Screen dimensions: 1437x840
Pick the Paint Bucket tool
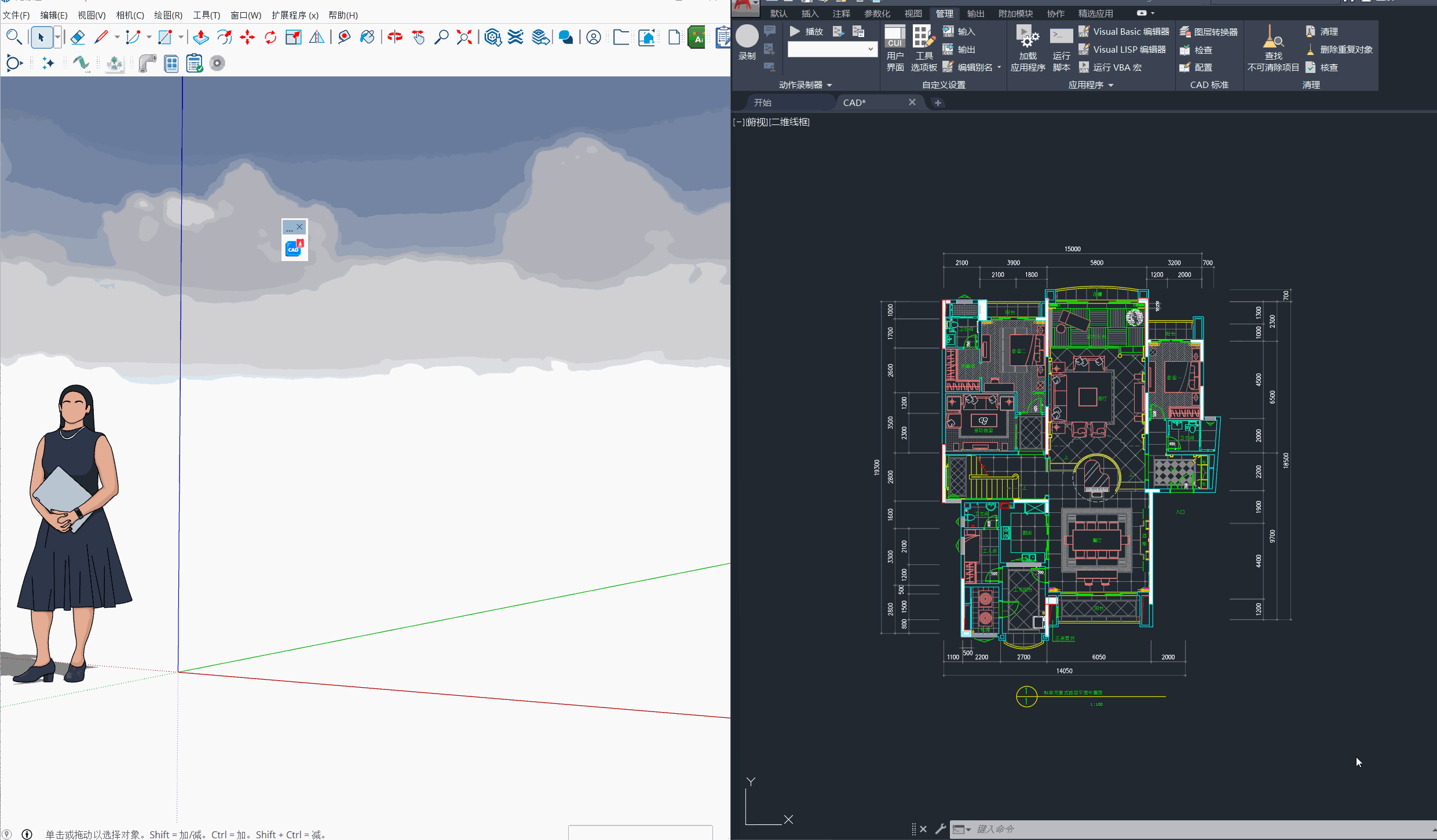pos(367,38)
